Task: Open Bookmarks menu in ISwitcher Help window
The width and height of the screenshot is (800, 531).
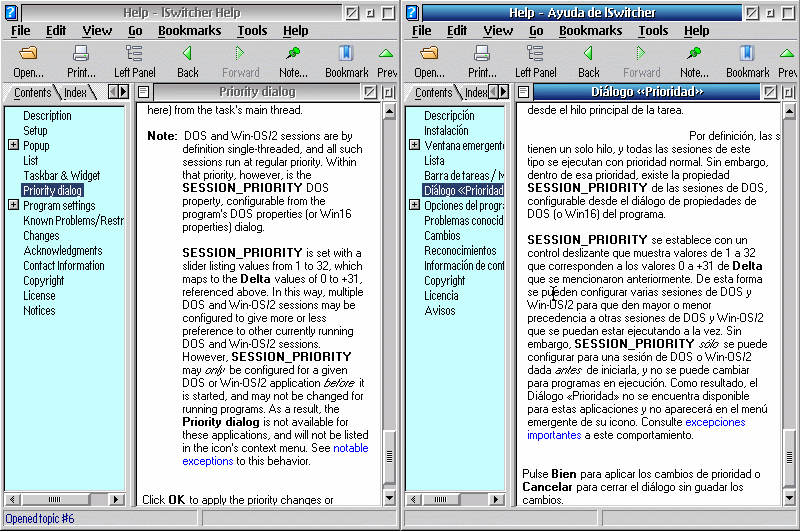Action: [x=189, y=31]
